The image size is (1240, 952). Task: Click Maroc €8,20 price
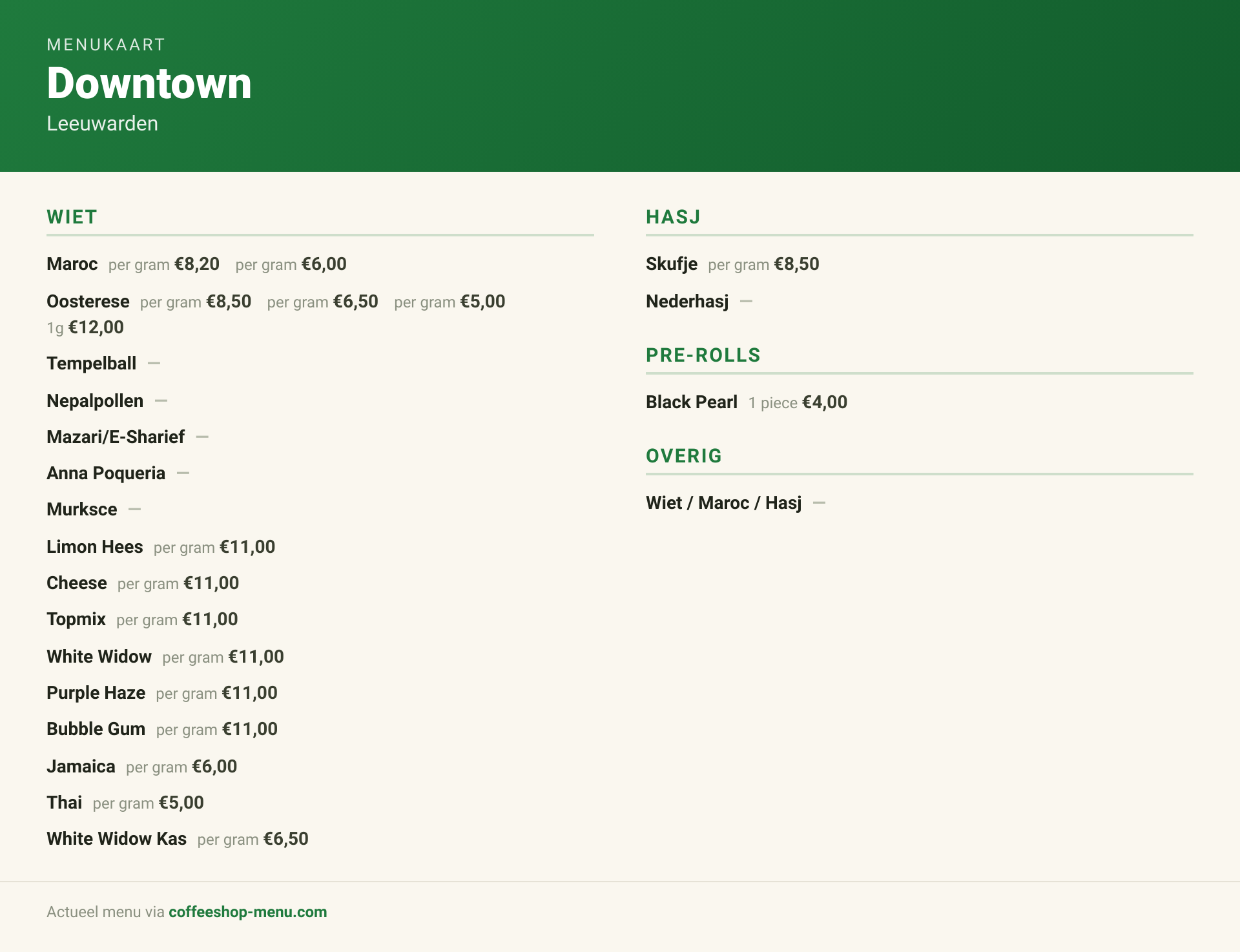(x=197, y=264)
